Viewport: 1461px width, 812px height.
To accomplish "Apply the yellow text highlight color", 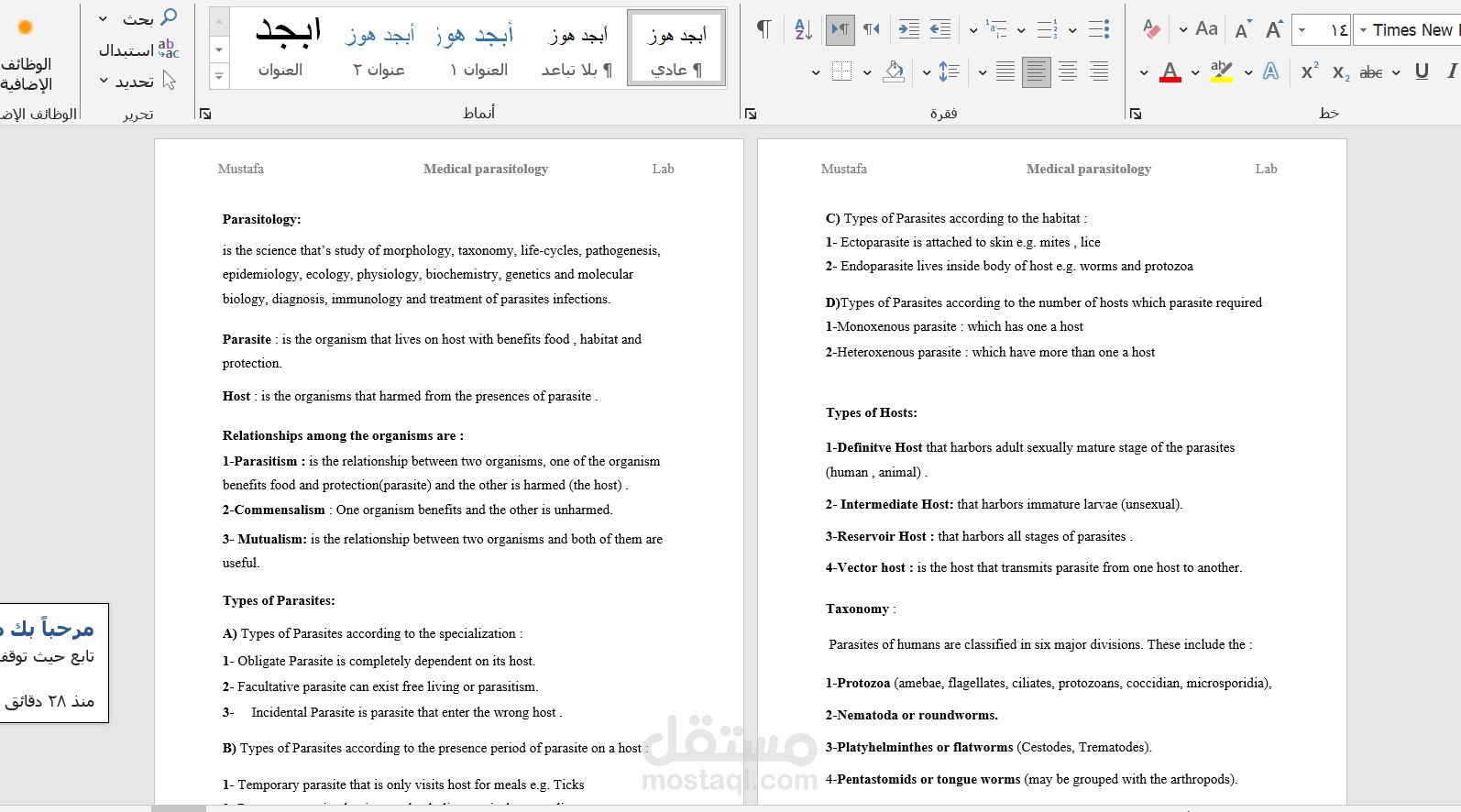I will (1221, 71).
